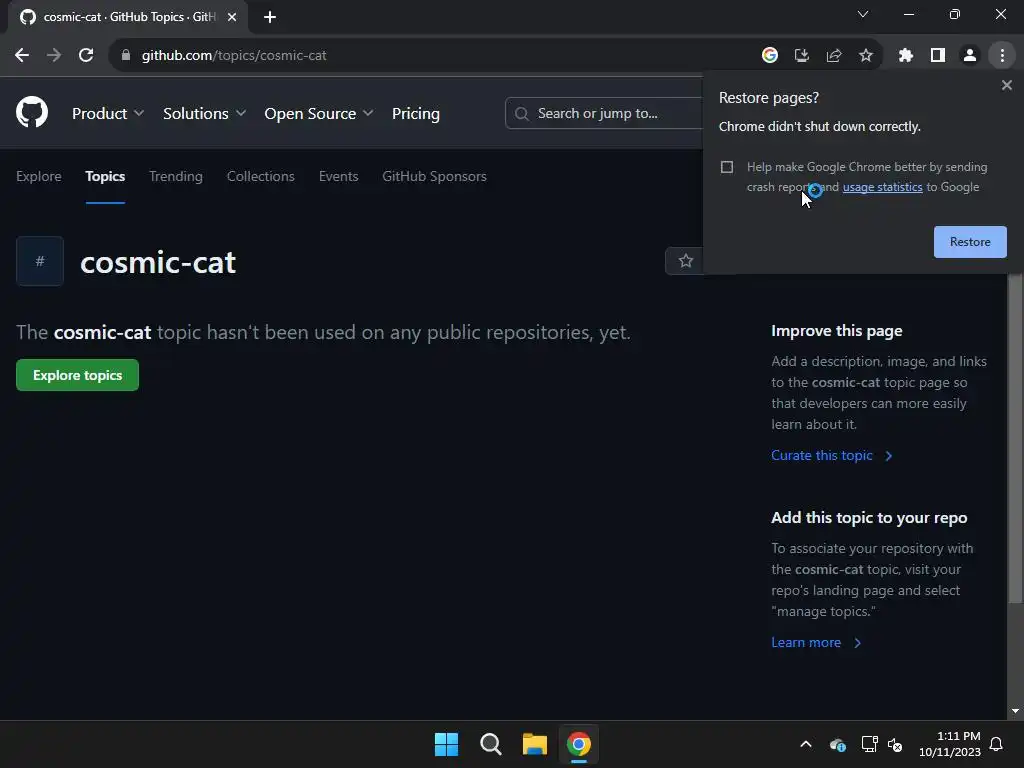
Task: Click the green Explore topics button
Action: (77, 376)
